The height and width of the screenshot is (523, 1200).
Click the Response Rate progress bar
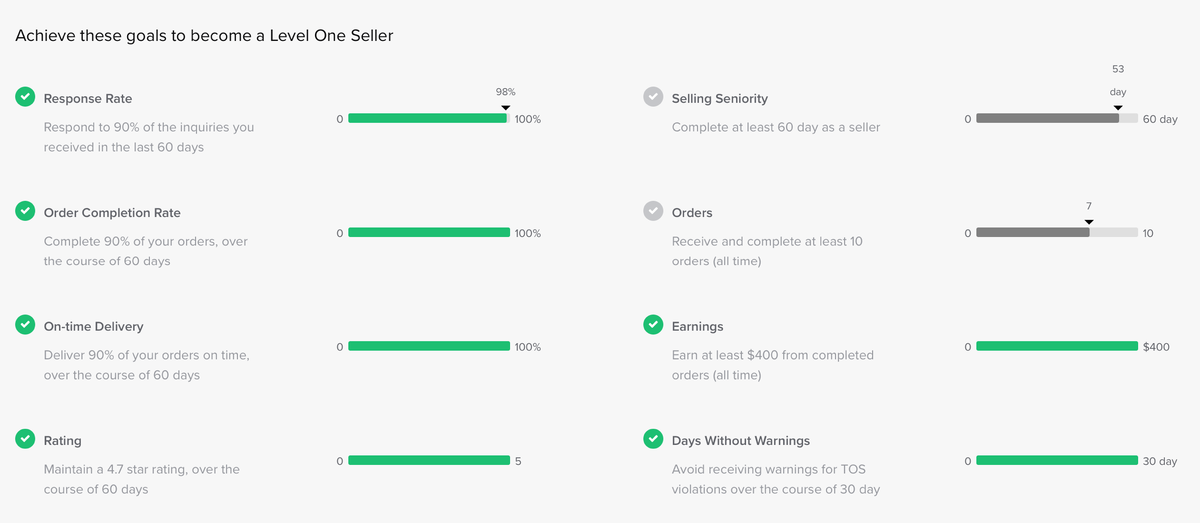(x=428, y=118)
